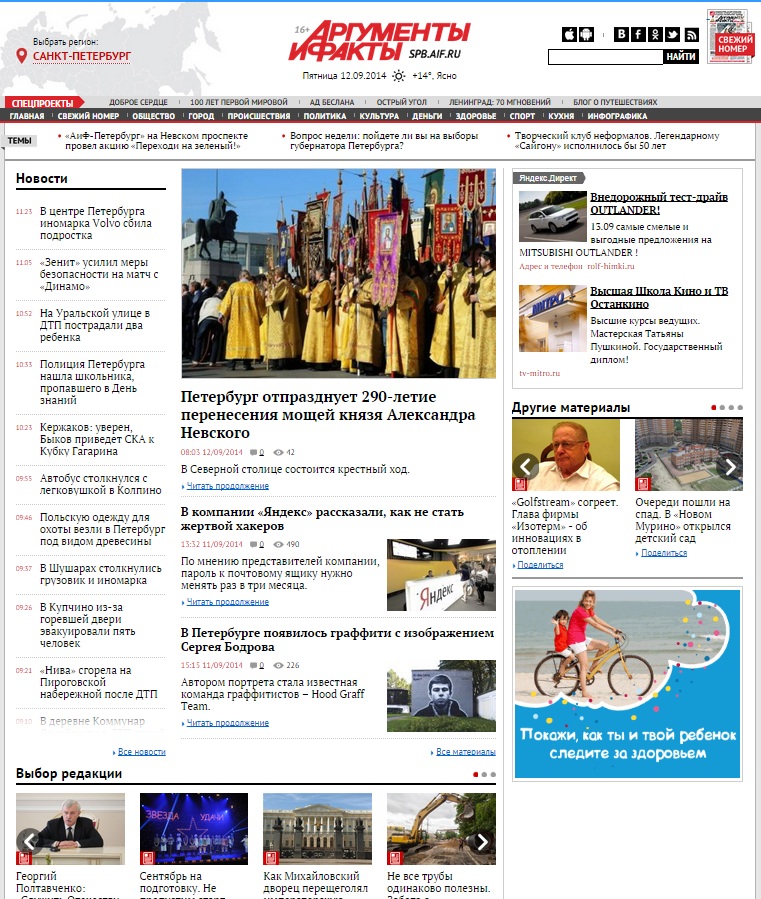The image size is (761, 899).
Task: Read more on Яндекс hackers article
Action: pyautogui.click(x=228, y=602)
